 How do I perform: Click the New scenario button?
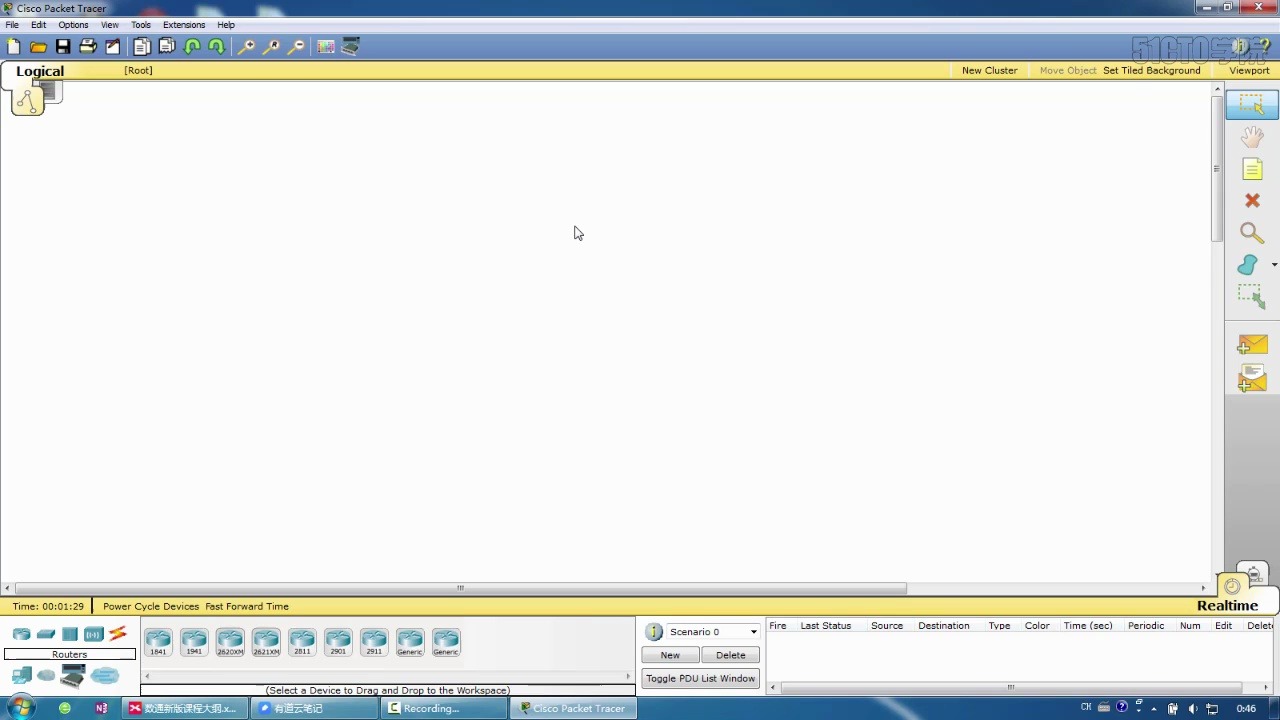pos(670,655)
